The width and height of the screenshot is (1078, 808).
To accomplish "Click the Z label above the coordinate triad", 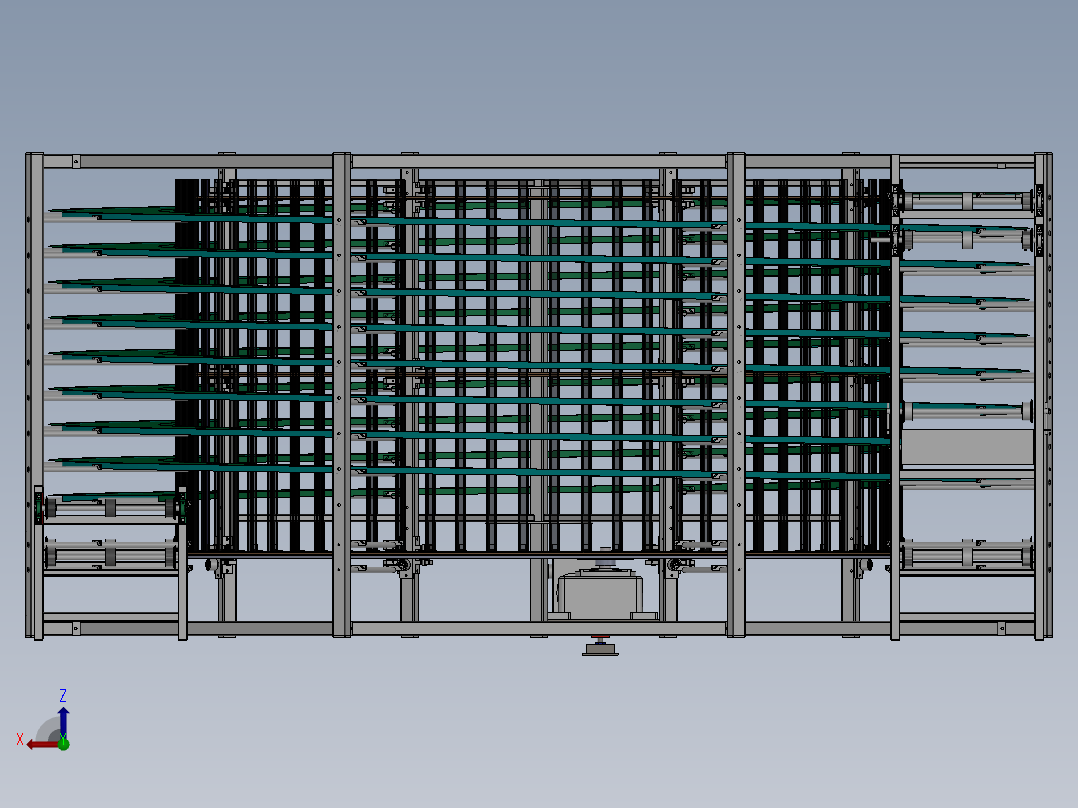I will point(63,695).
